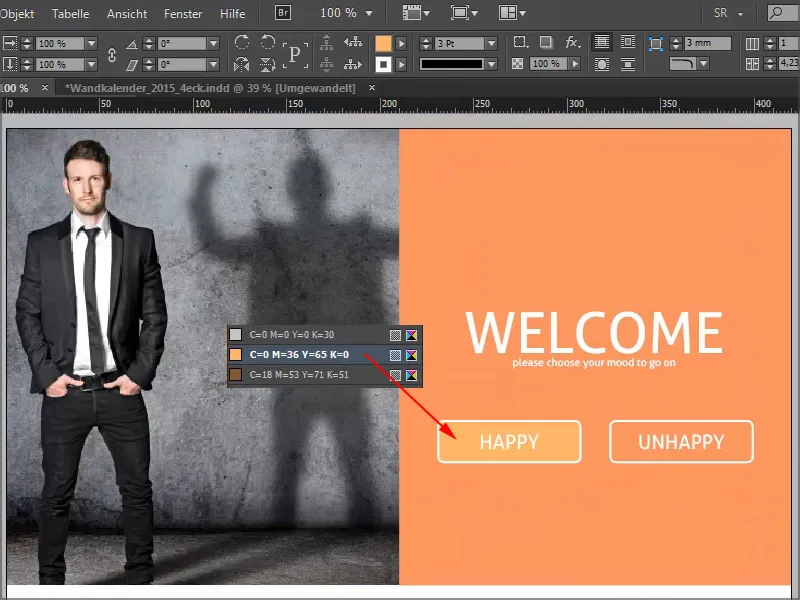Open the Fenster menu
The image size is (800, 600).
click(183, 14)
